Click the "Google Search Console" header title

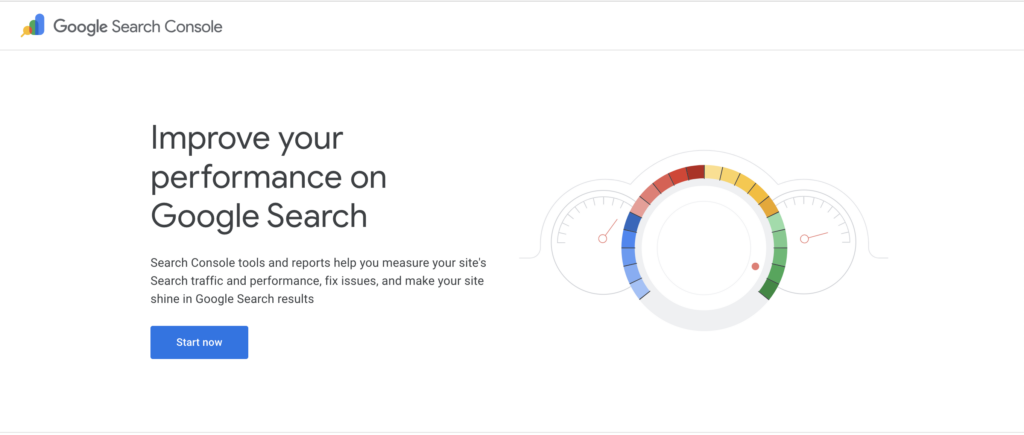click(138, 27)
